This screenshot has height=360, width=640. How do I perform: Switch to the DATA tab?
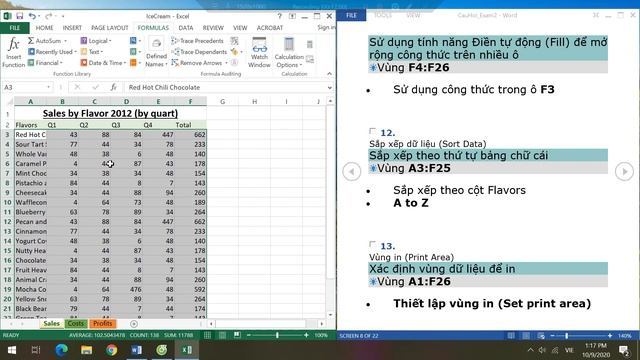click(x=186, y=28)
